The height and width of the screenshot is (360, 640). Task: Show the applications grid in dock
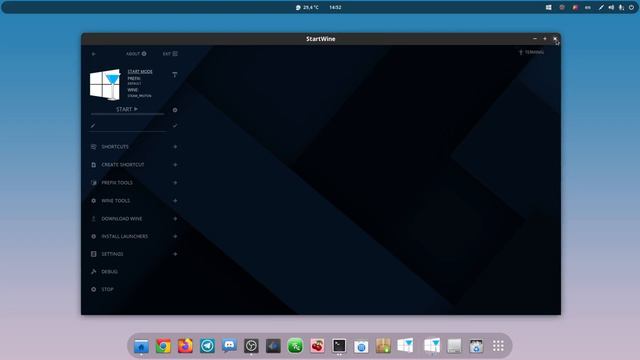(498, 346)
